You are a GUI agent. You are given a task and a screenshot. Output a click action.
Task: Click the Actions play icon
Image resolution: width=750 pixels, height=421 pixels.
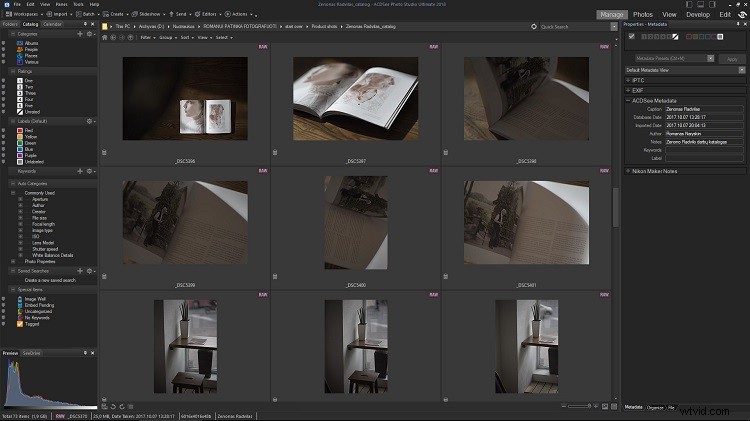pos(228,14)
